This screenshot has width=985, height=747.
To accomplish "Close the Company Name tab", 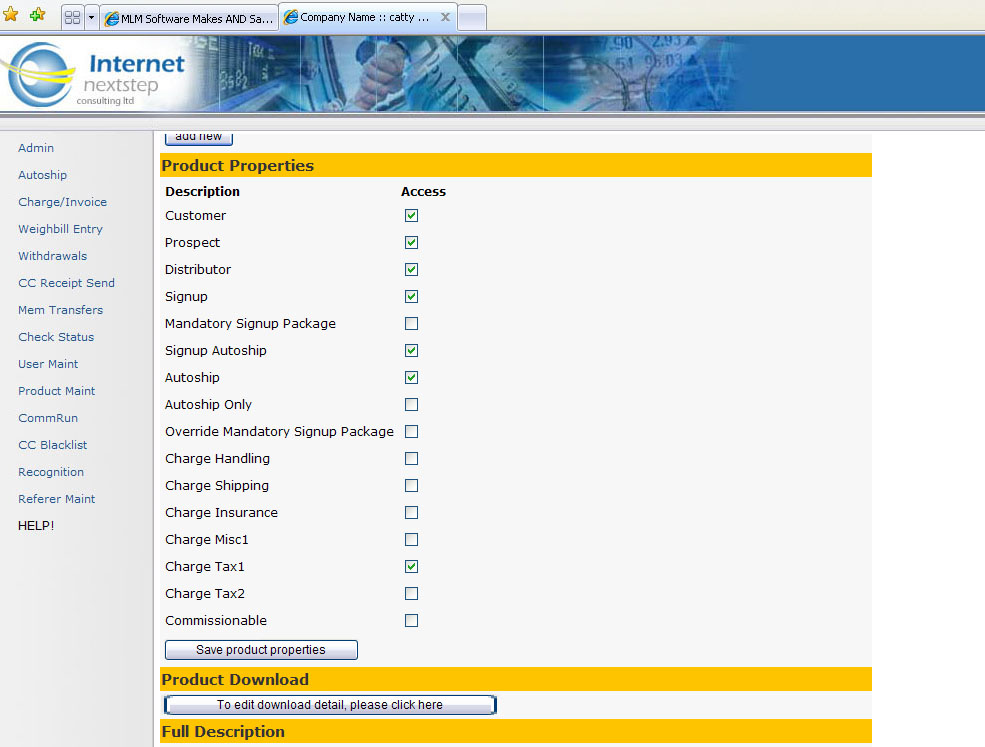I will pos(445,17).
